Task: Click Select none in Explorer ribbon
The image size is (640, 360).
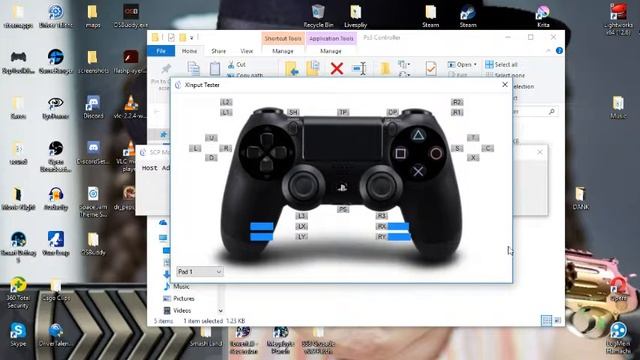Action: click(x=505, y=75)
